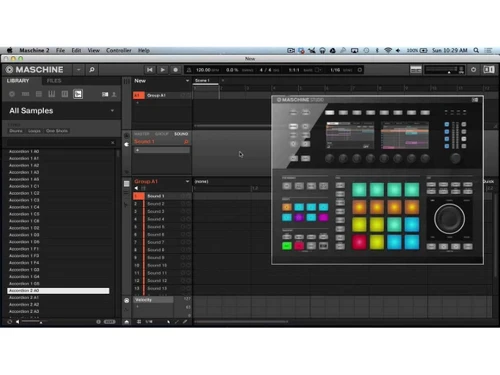The image size is (500, 375).
Task: Select the Scene 1 tab
Action: [x=205, y=81]
